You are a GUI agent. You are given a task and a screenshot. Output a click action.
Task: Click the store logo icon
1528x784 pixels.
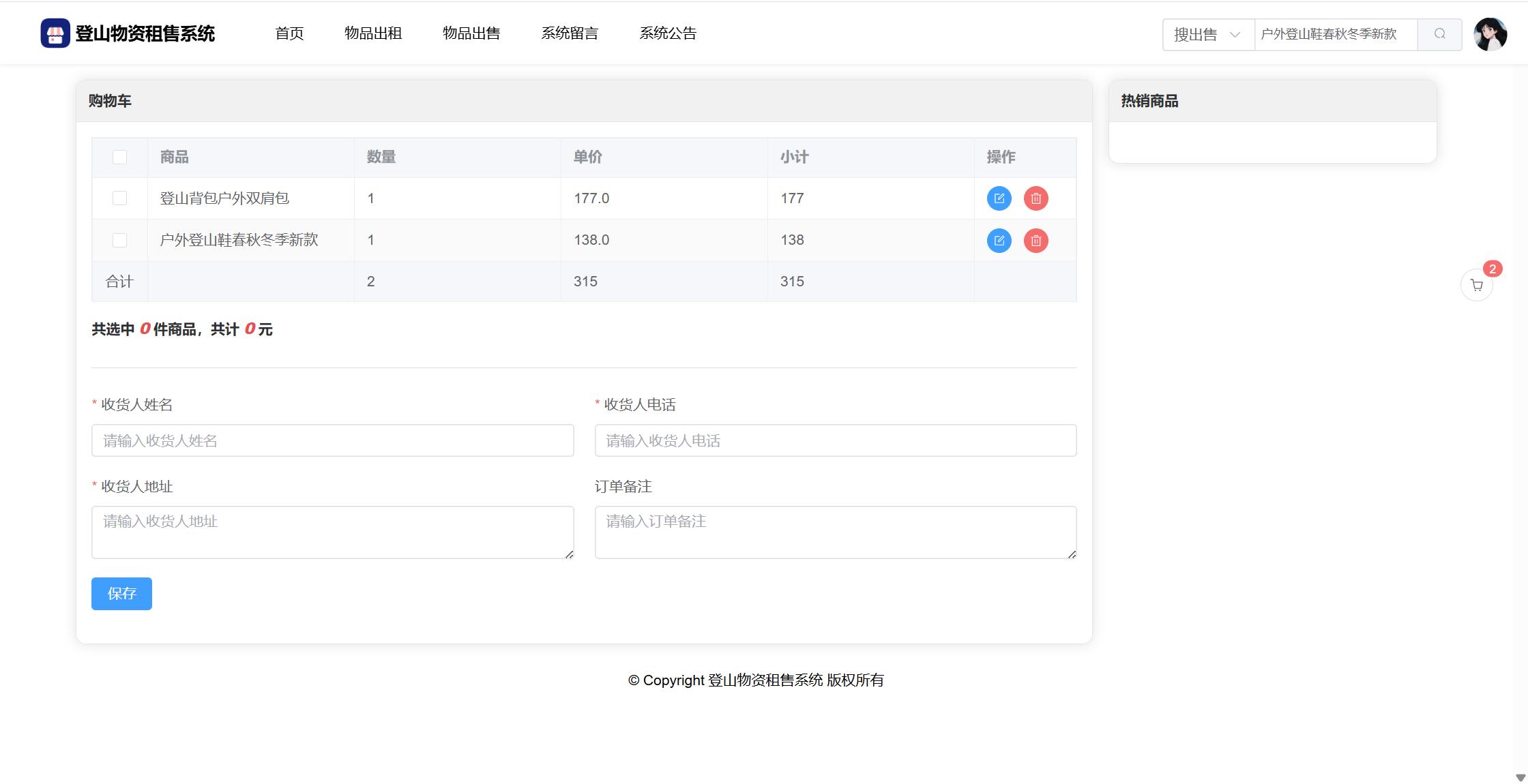click(x=55, y=33)
